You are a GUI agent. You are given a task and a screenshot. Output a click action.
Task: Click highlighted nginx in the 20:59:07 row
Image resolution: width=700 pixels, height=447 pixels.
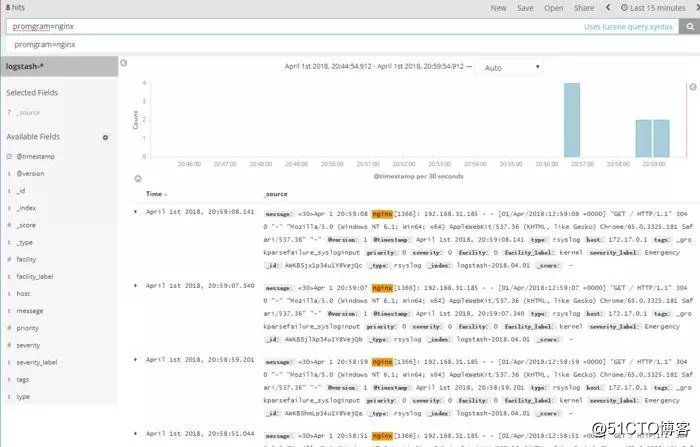(x=382, y=288)
